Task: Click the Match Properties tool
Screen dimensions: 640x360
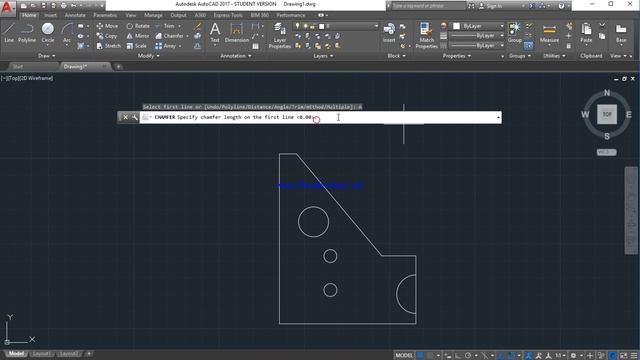Action: [426, 36]
